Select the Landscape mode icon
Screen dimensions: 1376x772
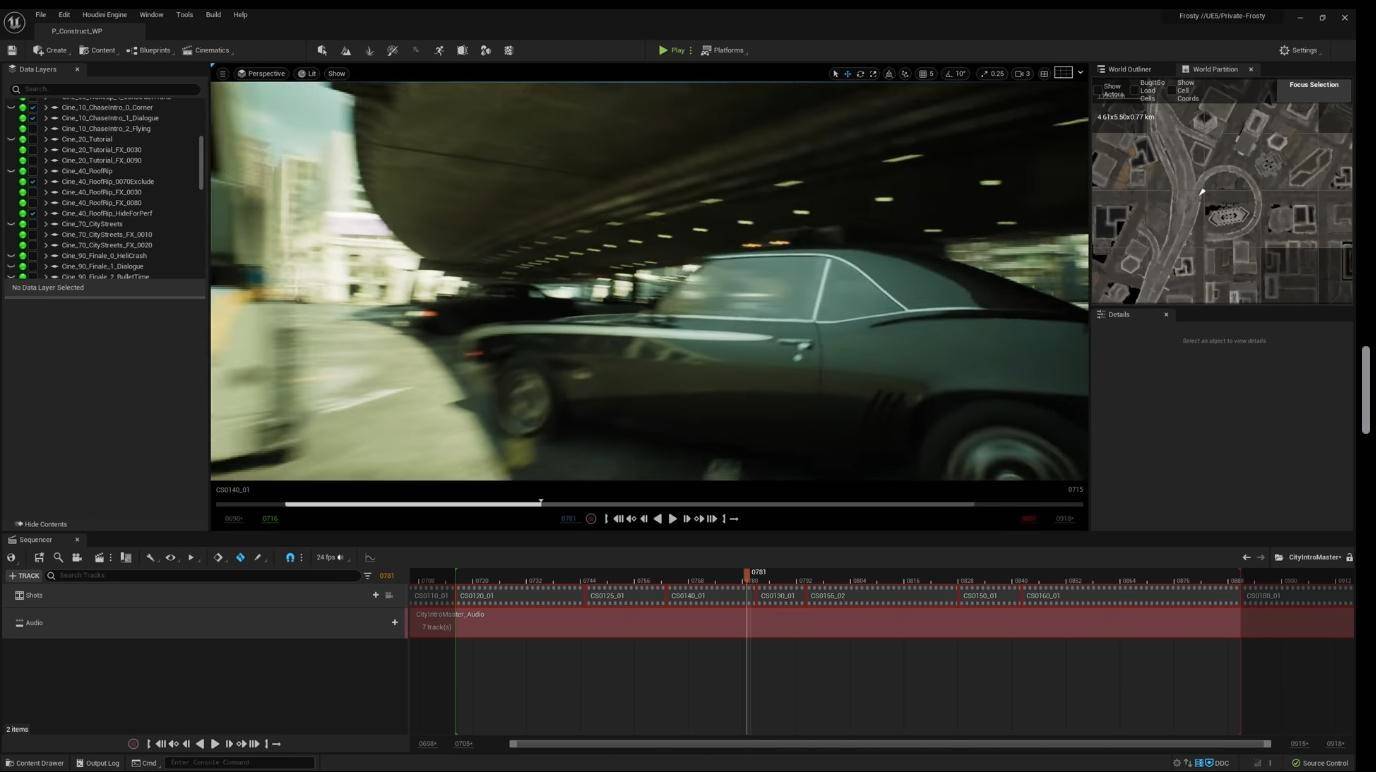point(346,50)
